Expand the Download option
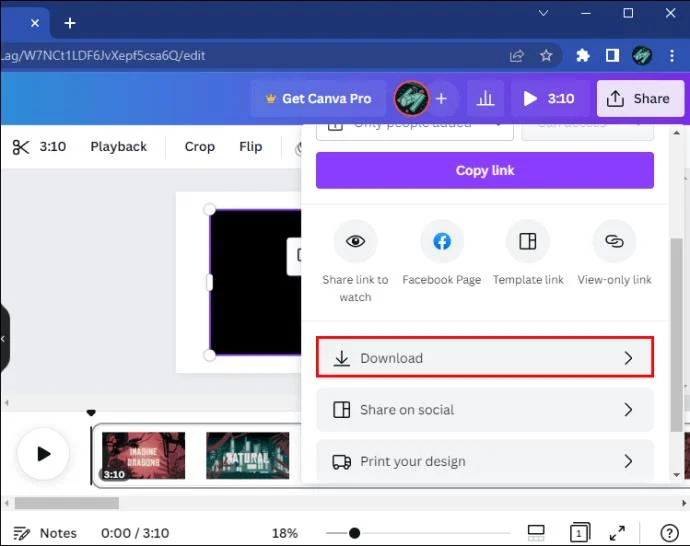The height and width of the screenshot is (546, 690). coord(485,358)
